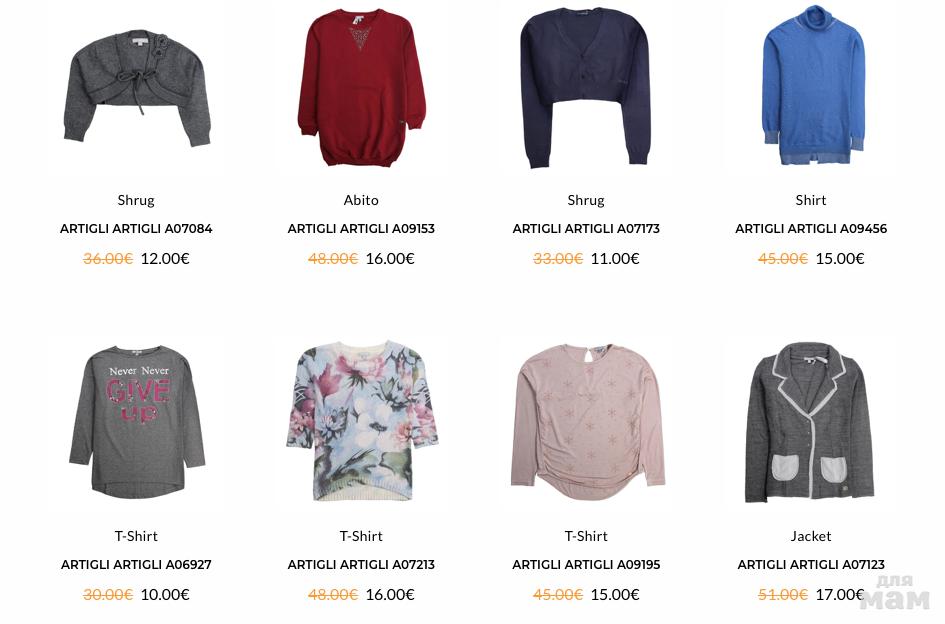This screenshot has height=624, width=945.
Task: View the navy Shrug A07173 thumbnail
Action: 586,88
